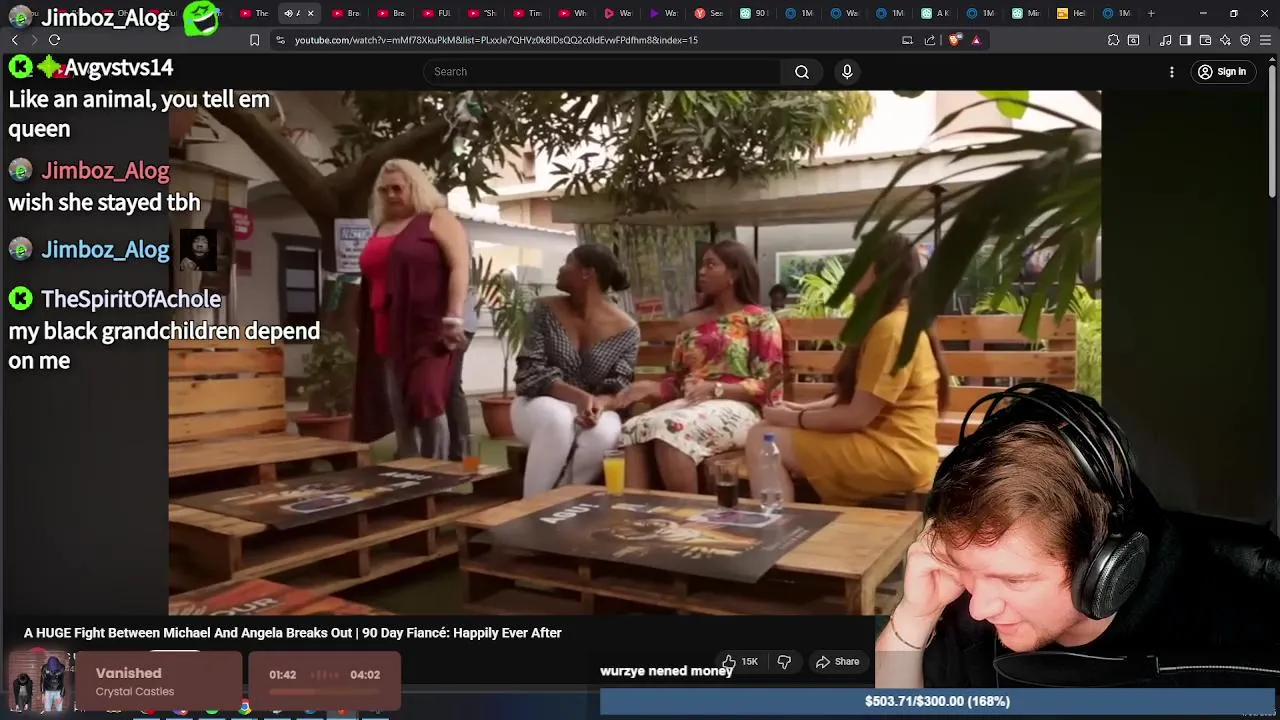1280x720 pixels.
Task: Open a new browser tab with plus button
Action: 1151,13
